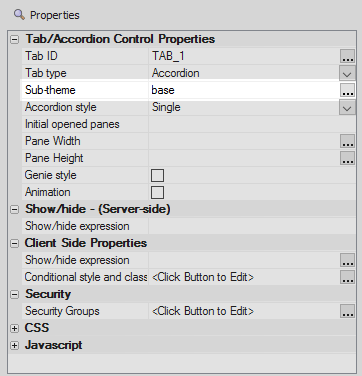Click Security Groups <Click Button to Edit> value
Image resolution: width=362 pixels, height=376 pixels.
pyautogui.click(x=203, y=311)
